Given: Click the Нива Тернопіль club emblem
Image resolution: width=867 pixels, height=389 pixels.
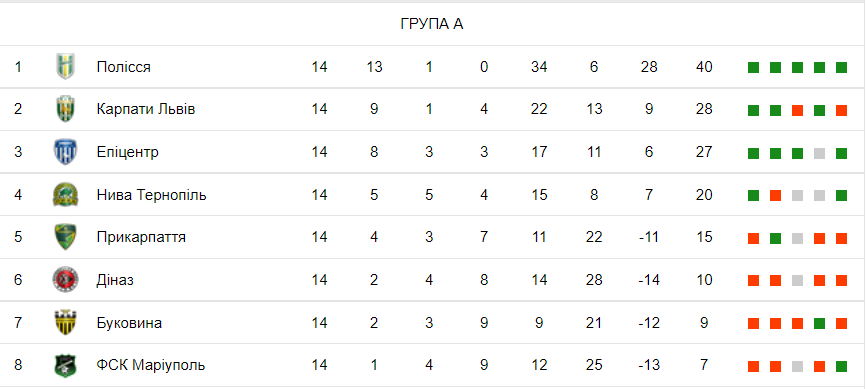Looking at the screenshot, I should coord(66,194).
